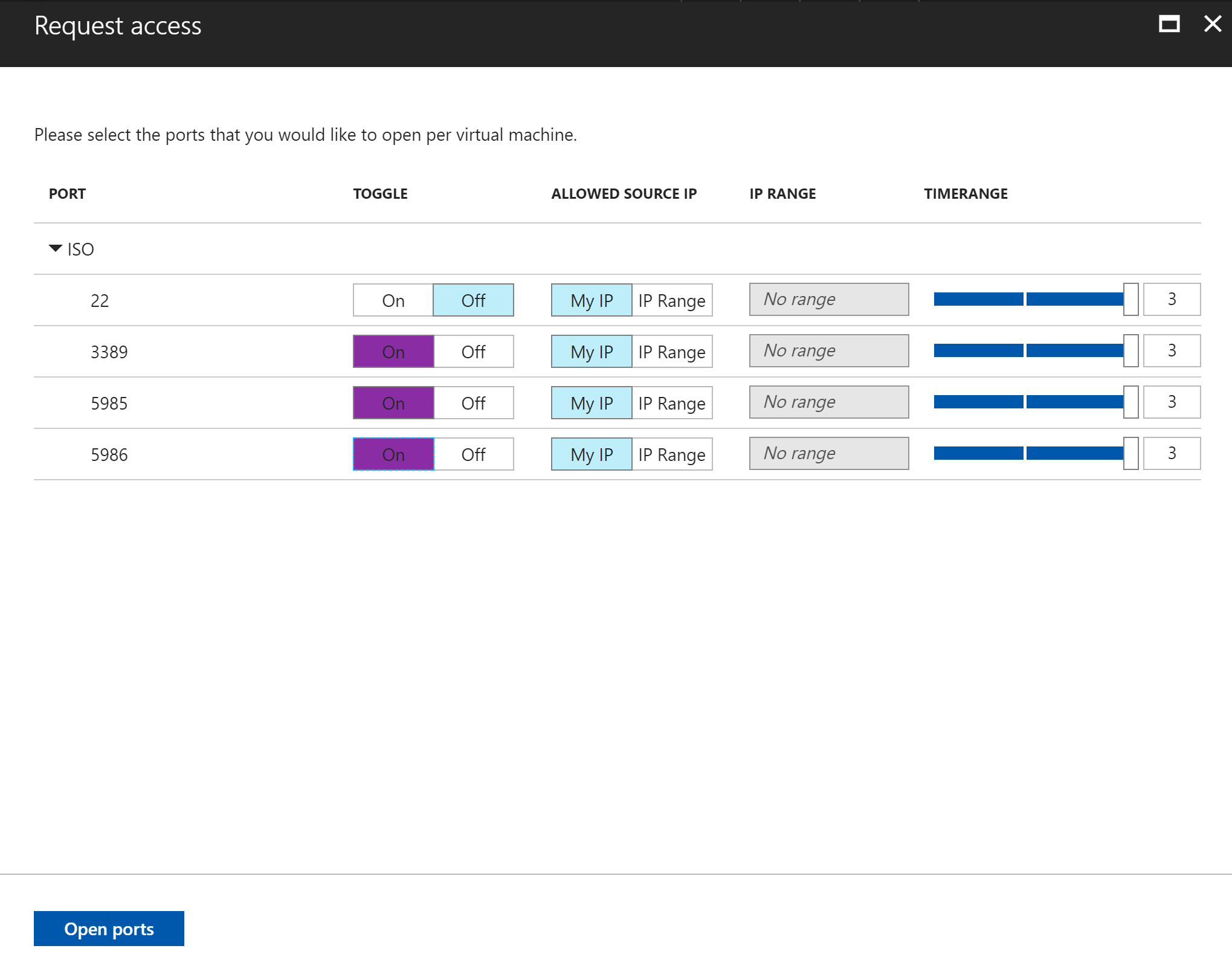Click the No range field for port 5986
1232x963 pixels.
tap(828, 454)
